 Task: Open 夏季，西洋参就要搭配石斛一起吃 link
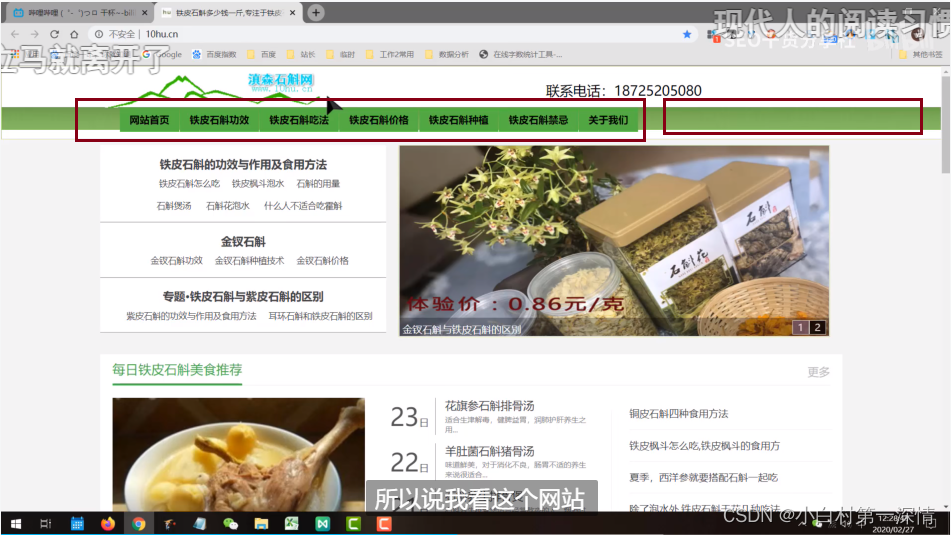coord(704,477)
